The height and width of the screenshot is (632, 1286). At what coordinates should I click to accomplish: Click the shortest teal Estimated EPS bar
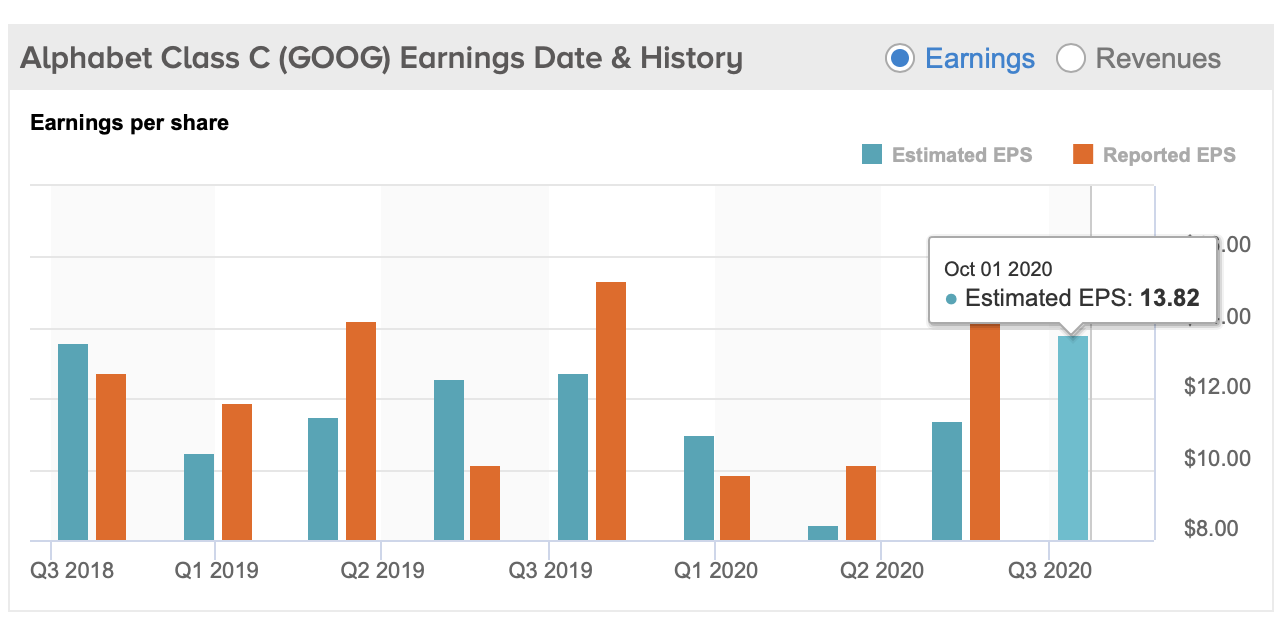(823, 533)
